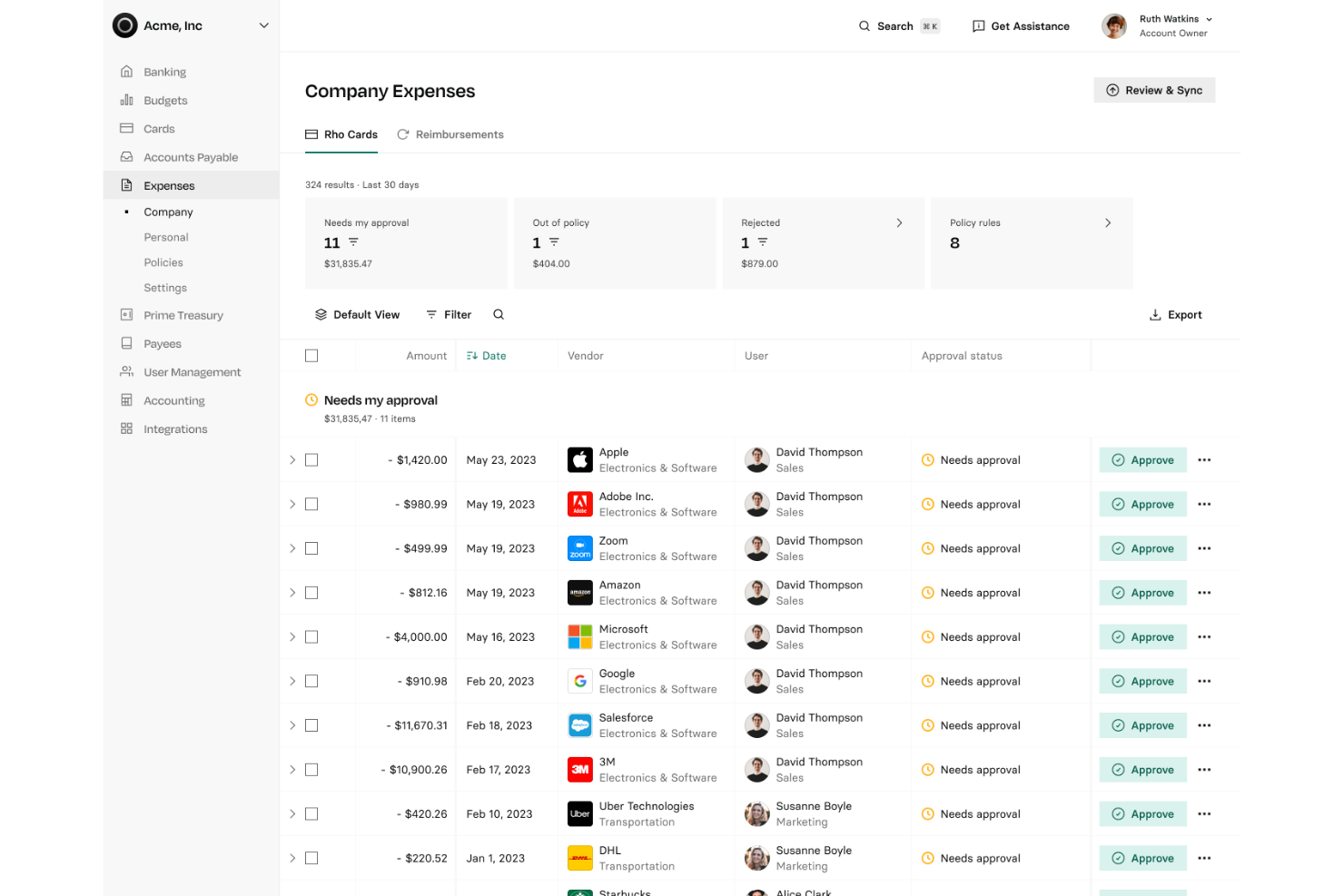Expand the Microsoft expense row
Image resolution: width=1344 pixels, height=896 pixels.
(x=292, y=636)
